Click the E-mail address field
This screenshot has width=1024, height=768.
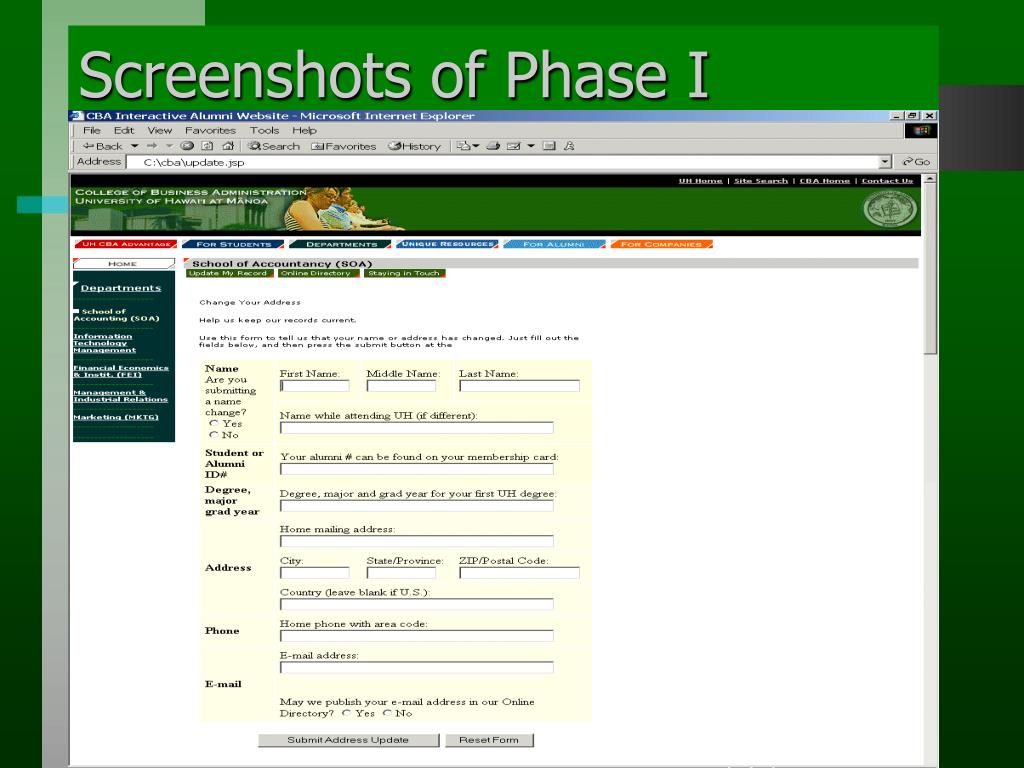[417, 667]
